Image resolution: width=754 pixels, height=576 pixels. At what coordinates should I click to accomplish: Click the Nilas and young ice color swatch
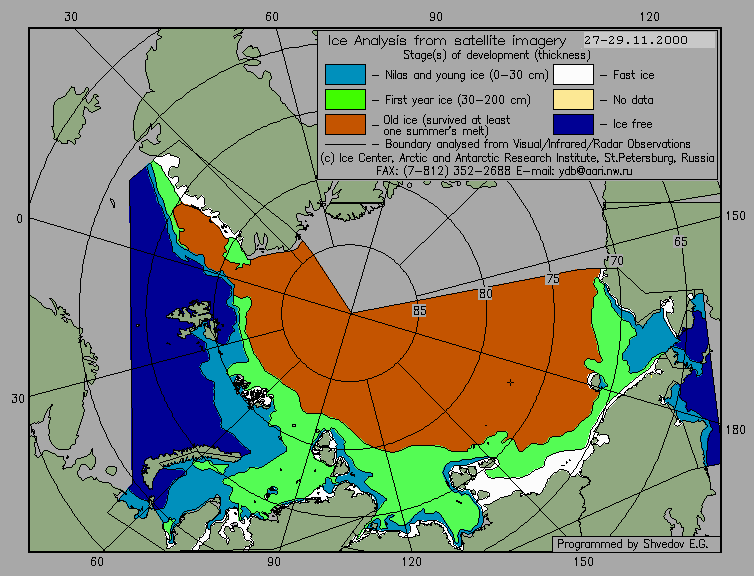click(x=345, y=75)
